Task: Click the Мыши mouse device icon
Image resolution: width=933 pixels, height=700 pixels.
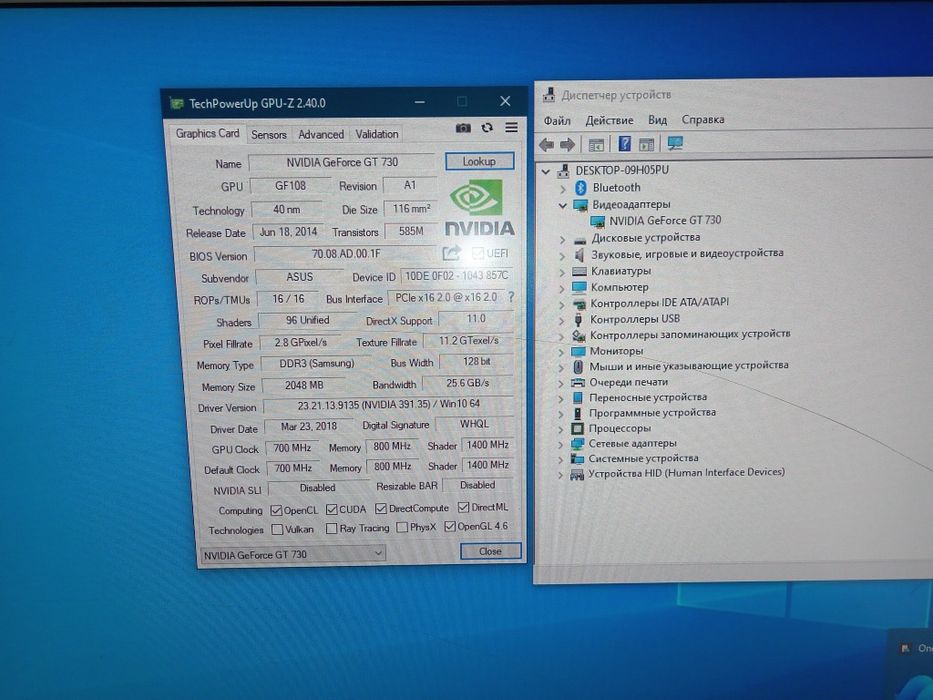Action: pos(578,366)
